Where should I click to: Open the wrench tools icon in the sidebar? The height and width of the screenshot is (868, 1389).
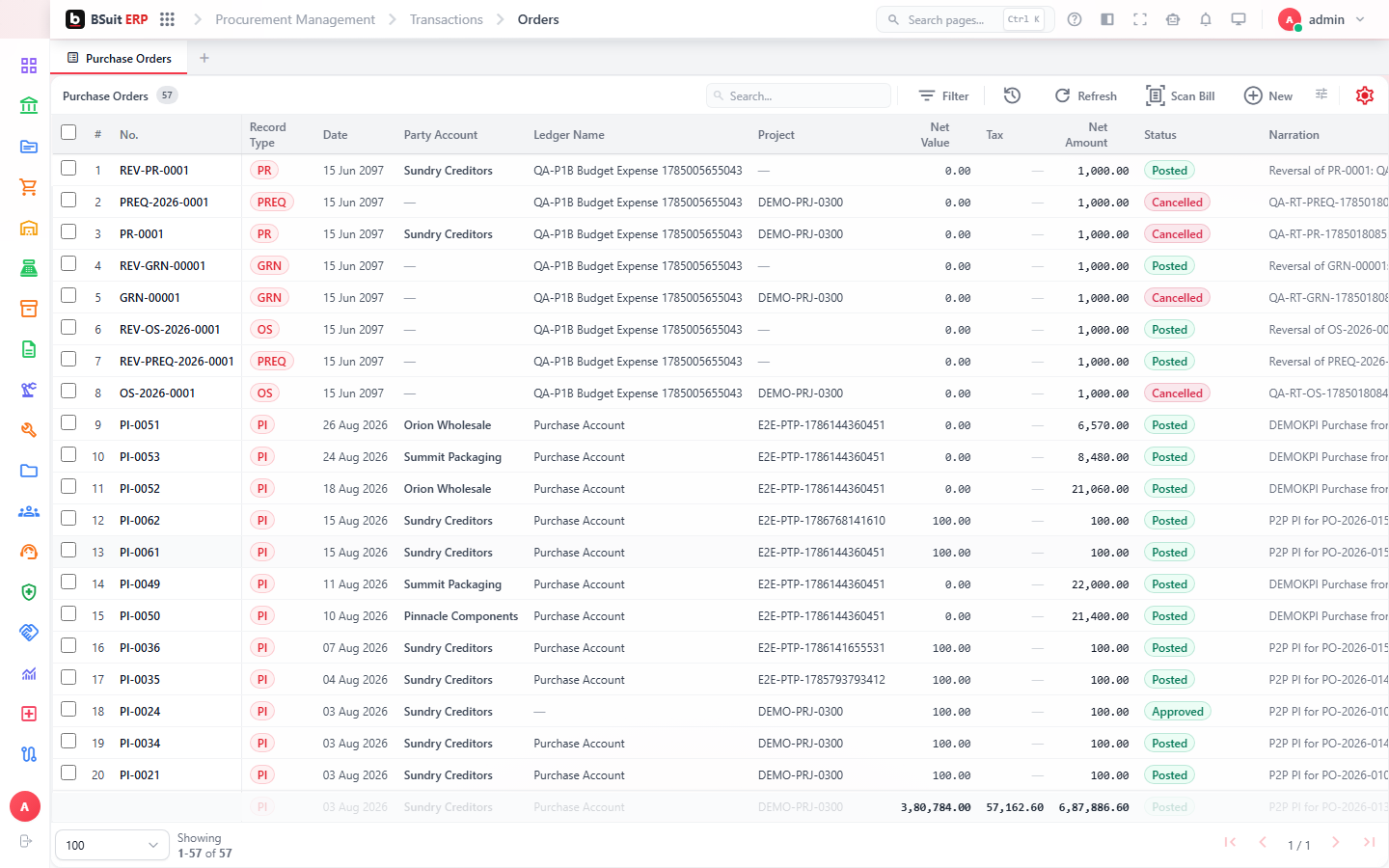click(29, 430)
